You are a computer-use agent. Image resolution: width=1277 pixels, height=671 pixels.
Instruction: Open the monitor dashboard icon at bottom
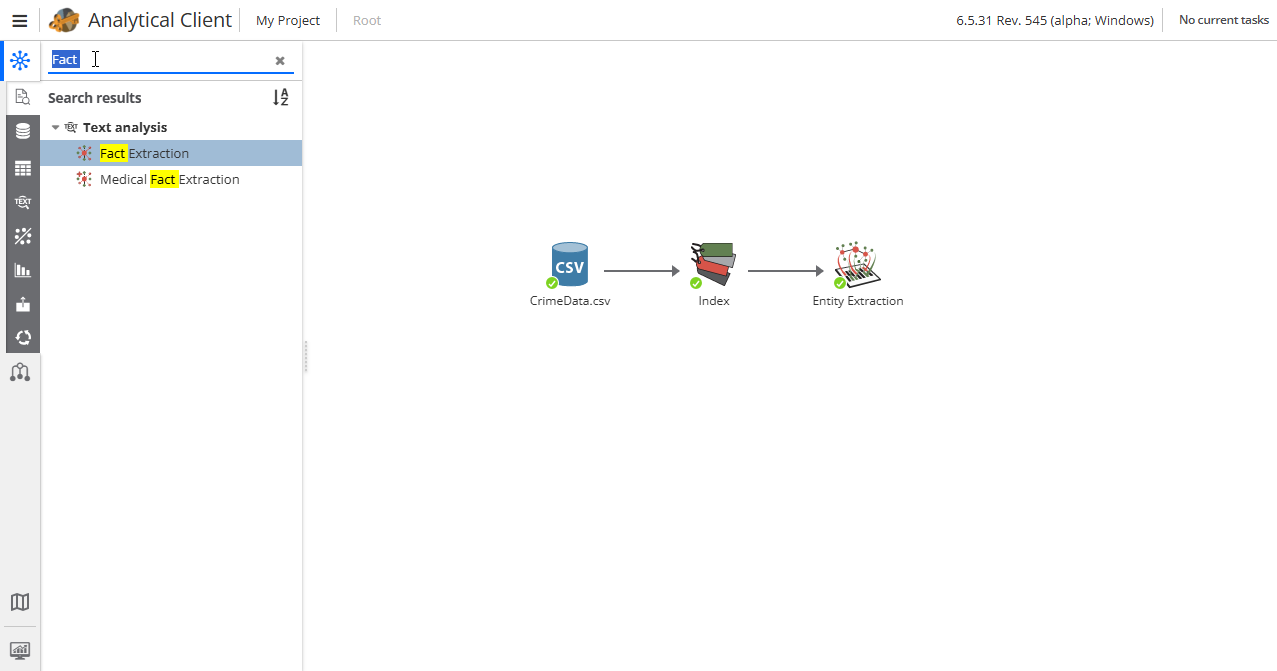tap(20, 650)
